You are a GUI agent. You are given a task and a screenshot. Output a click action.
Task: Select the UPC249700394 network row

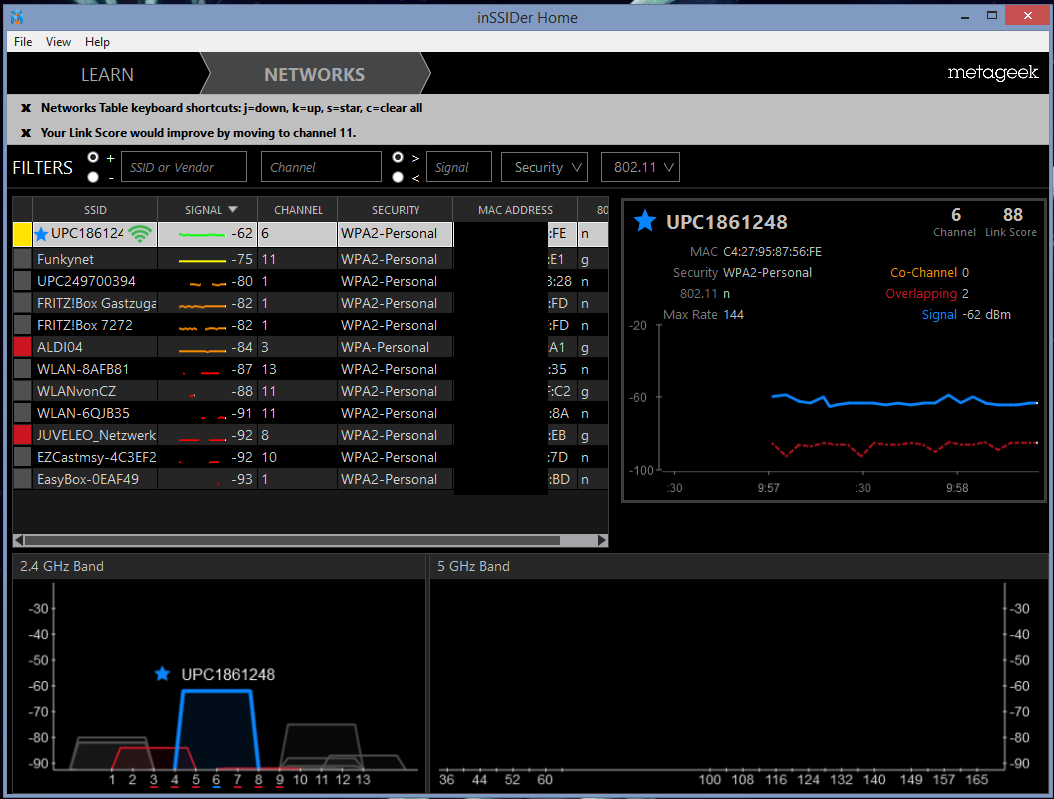tap(311, 282)
